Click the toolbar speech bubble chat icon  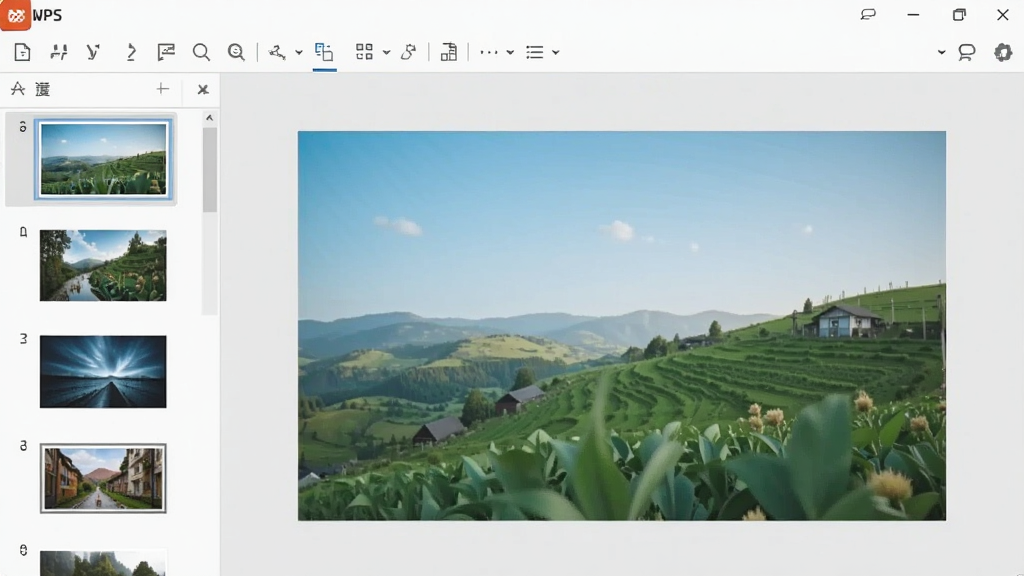coord(967,52)
